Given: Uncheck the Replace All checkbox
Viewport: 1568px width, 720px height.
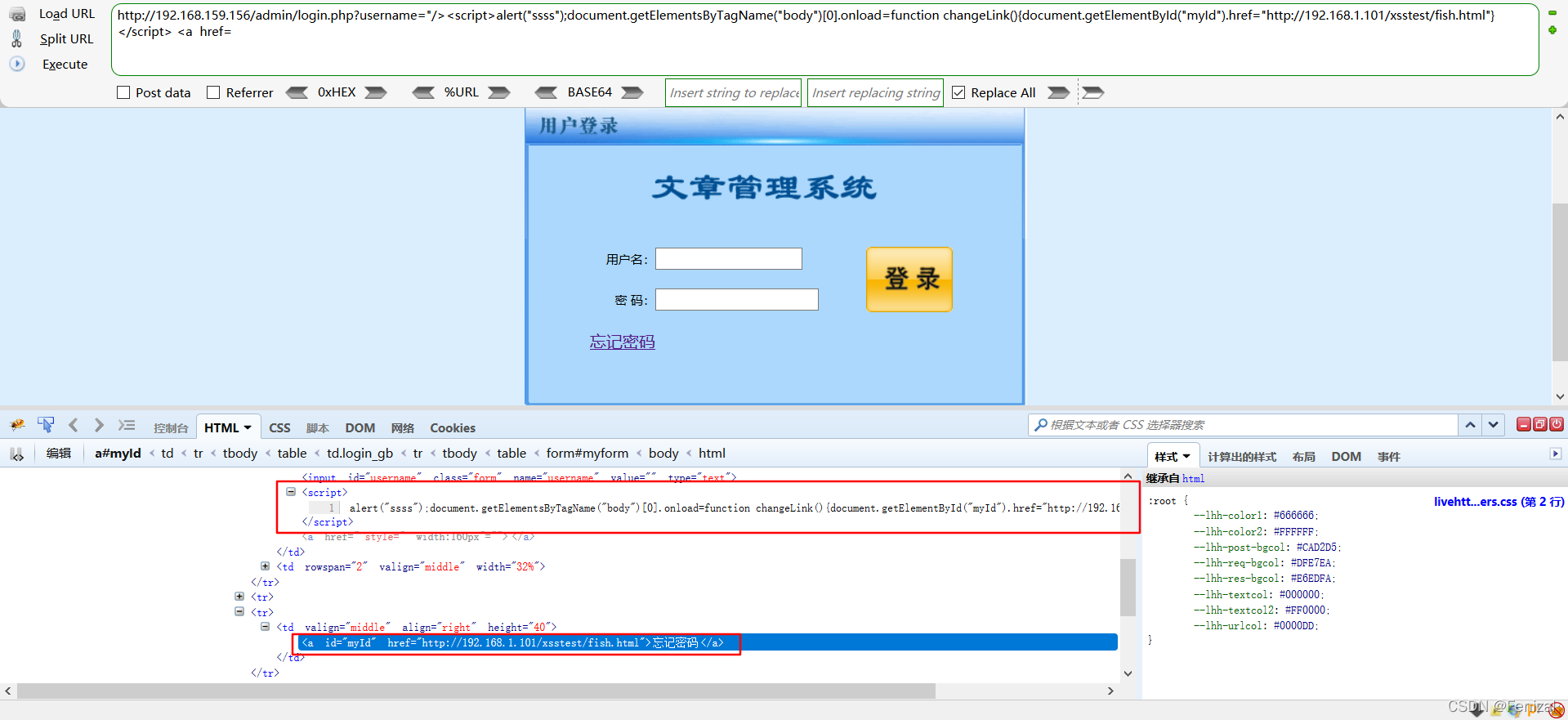Looking at the screenshot, I should click(958, 92).
